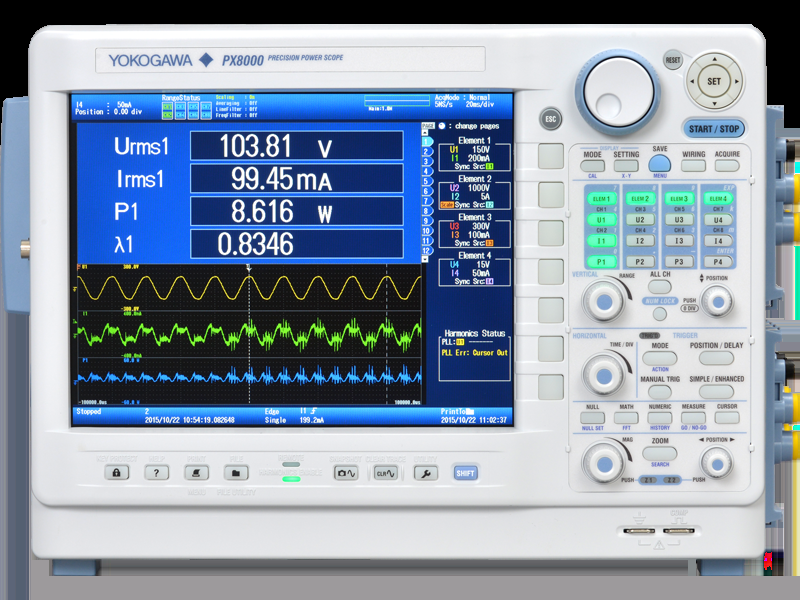Viewport: 800px width, 600px height.
Task: Click the horizontal TIME/DIV knob
Action: pyautogui.click(x=604, y=377)
